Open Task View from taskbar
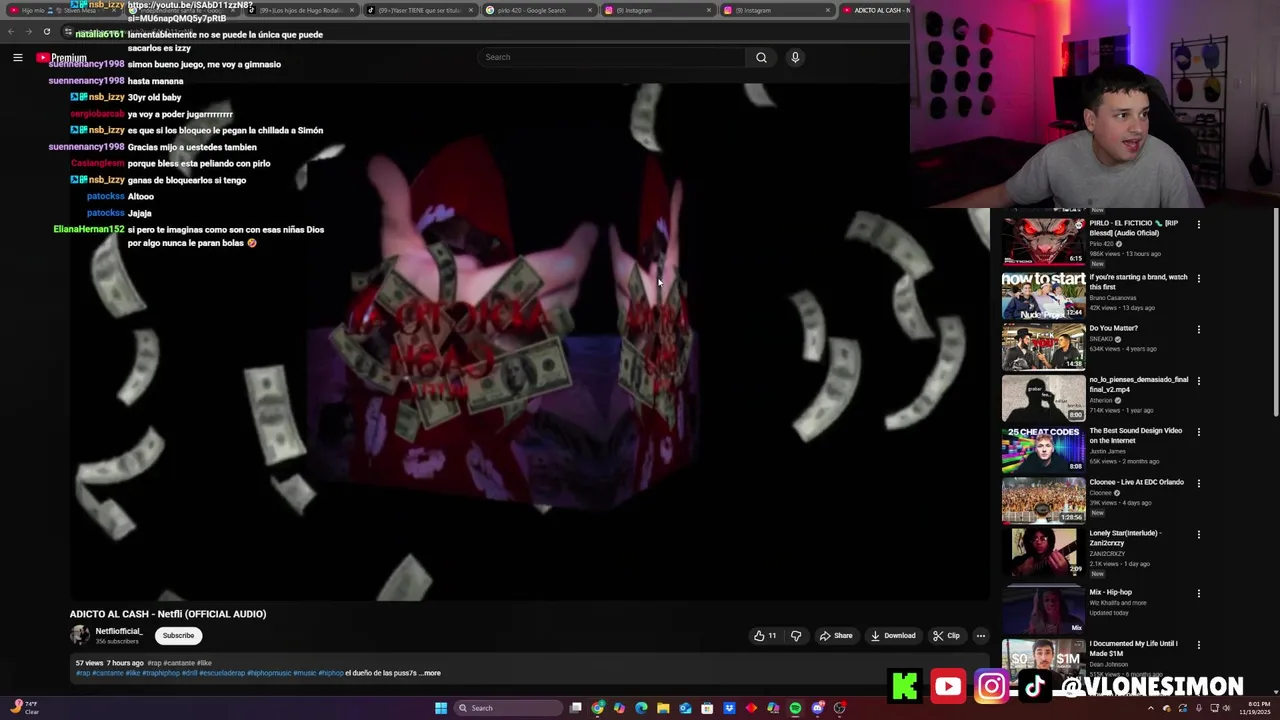The image size is (1280, 720). point(576,708)
